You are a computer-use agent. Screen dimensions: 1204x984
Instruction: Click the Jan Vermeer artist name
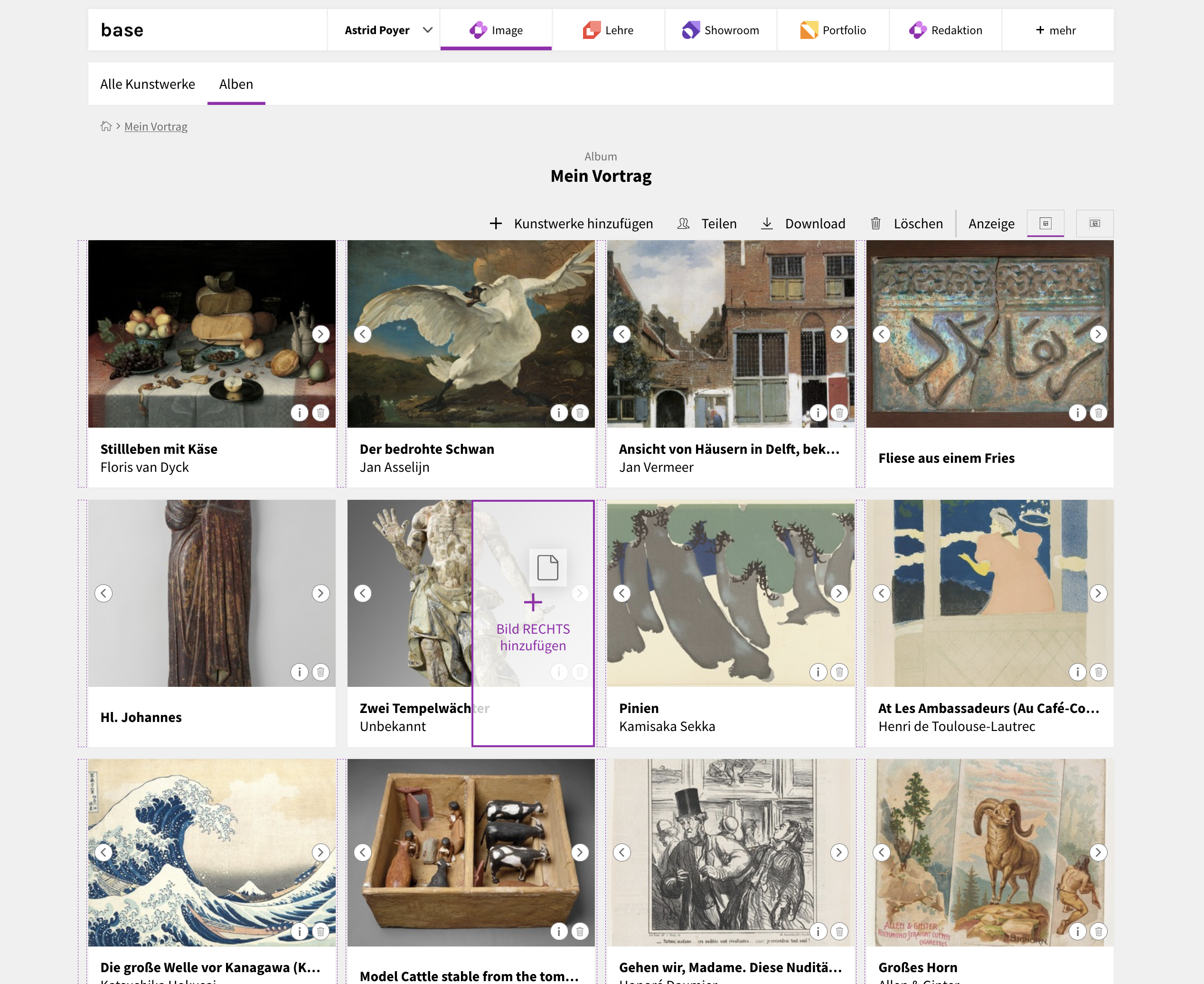coord(657,467)
